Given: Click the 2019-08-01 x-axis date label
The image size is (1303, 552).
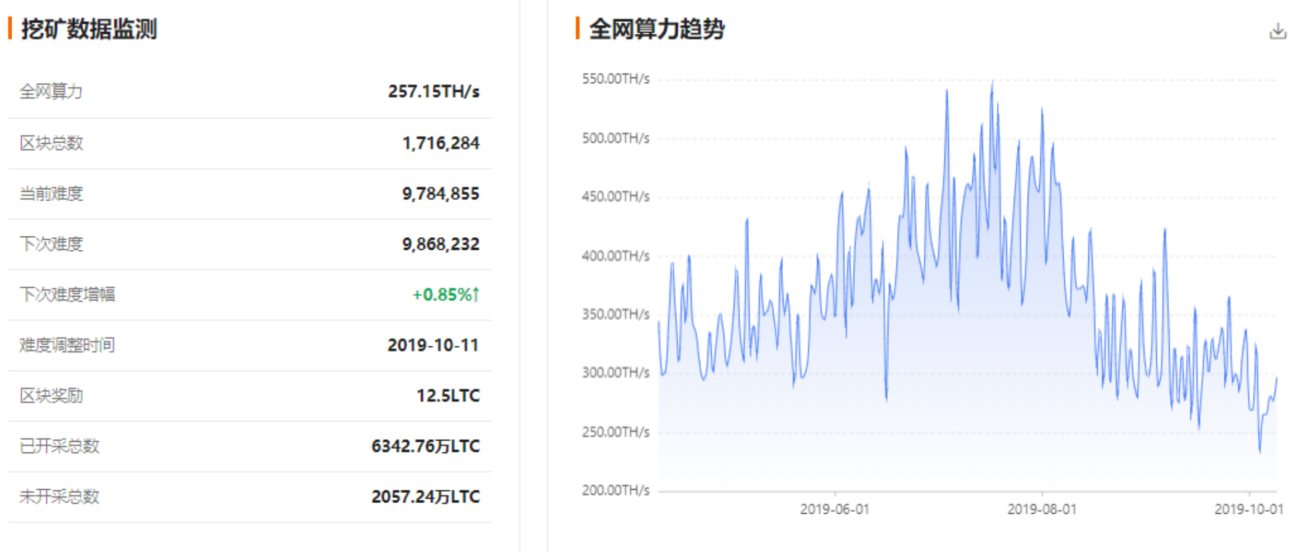Looking at the screenshot, I should click(1042, 509).
